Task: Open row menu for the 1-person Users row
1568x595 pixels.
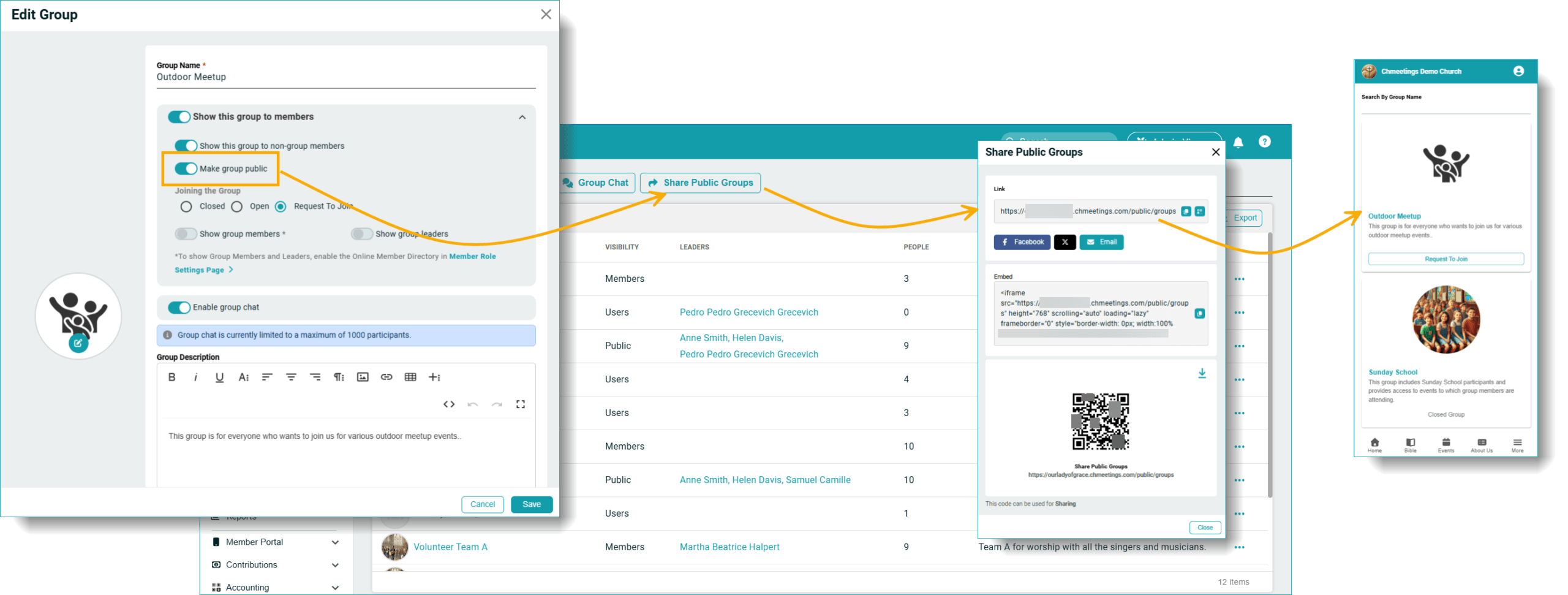Action: tap(1239, 514)
